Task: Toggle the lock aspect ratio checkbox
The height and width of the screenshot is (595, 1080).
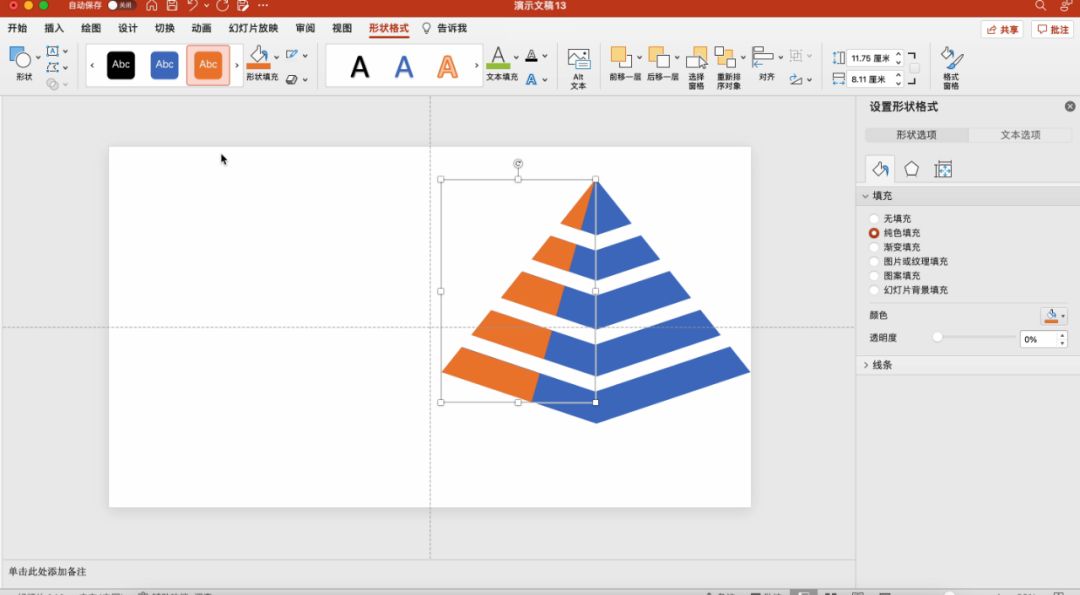Action: pos(915,69)
